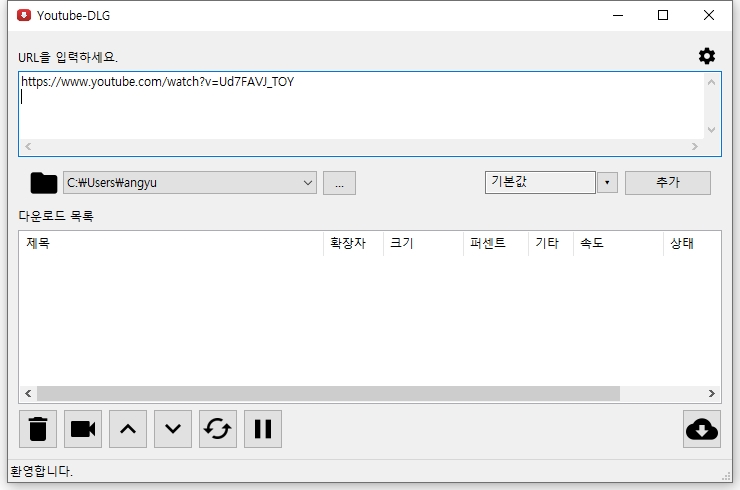The height and width of the screenshot is (490, 740).
Task: Click the download list scroll left arrow
Action: pyautogui.click(x=28, y=393)
